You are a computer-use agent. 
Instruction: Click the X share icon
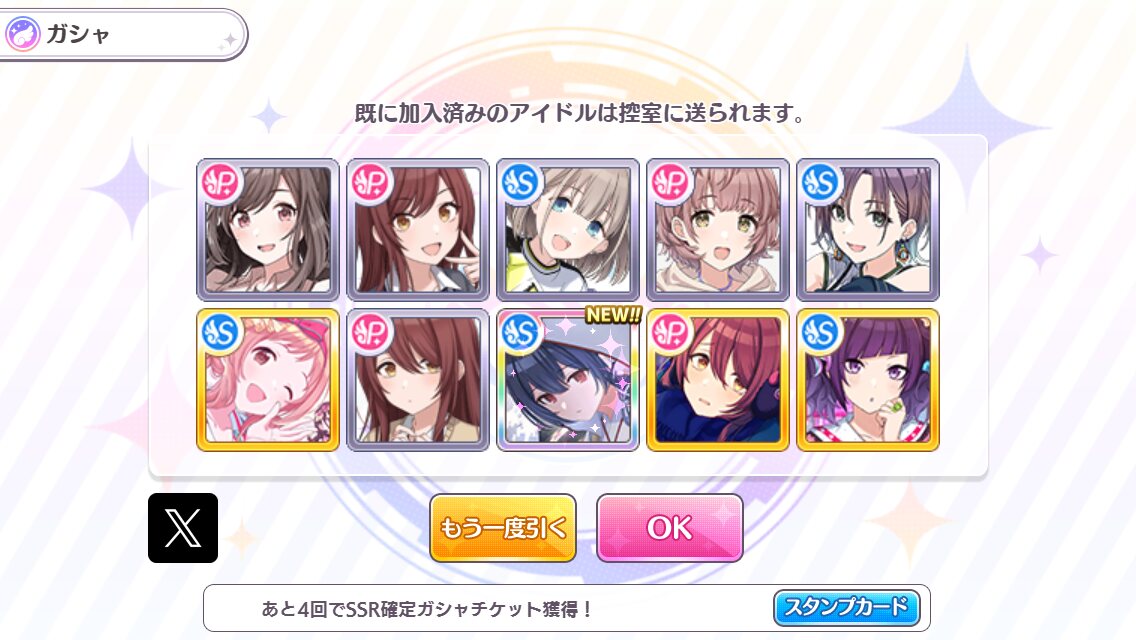pyautogui.click(x=183, y=528)
